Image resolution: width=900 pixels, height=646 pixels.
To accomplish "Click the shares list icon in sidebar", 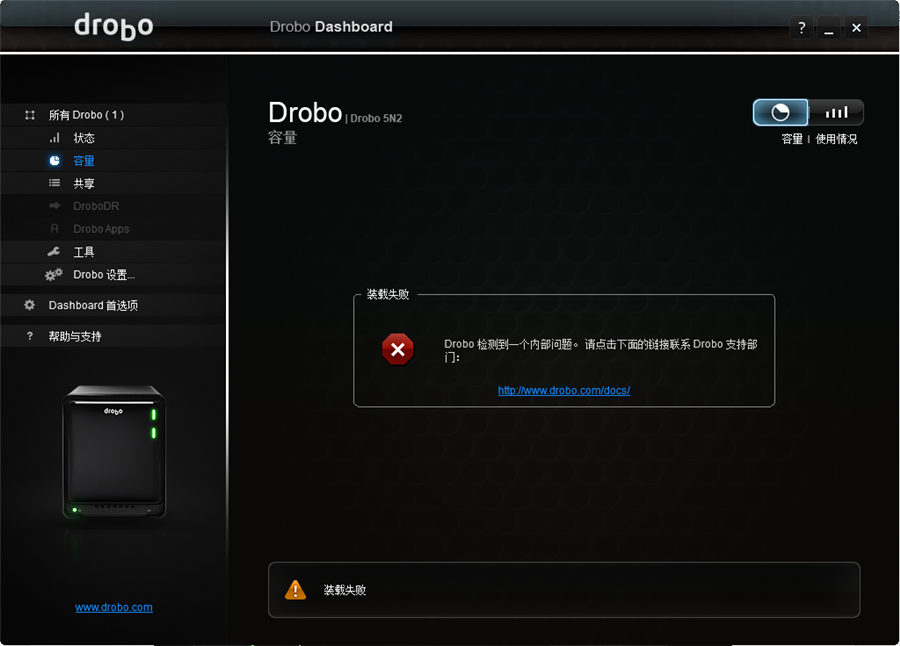I will click(x=54, y=183).
